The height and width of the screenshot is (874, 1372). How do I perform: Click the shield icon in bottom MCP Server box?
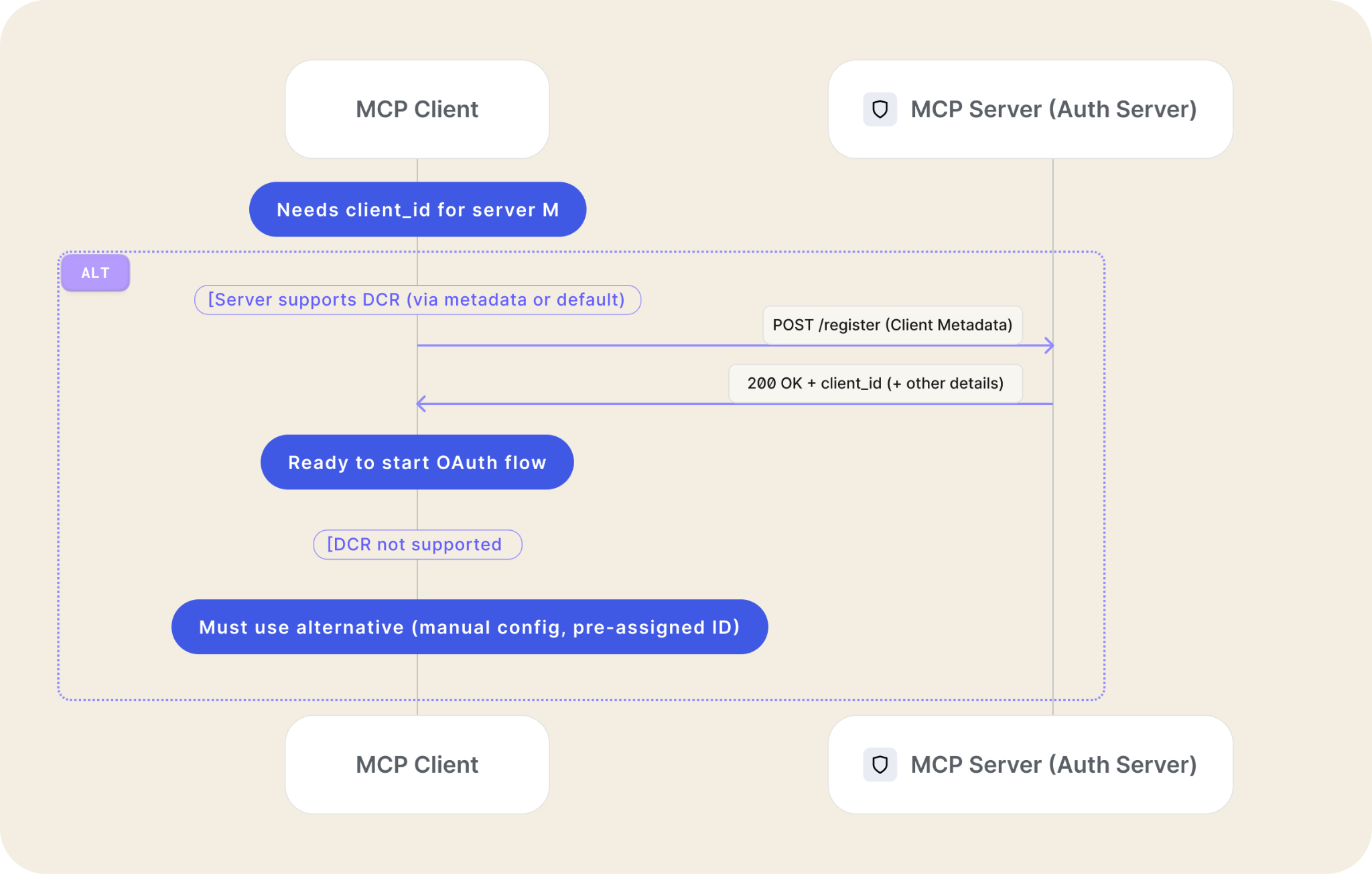point(880,765)
